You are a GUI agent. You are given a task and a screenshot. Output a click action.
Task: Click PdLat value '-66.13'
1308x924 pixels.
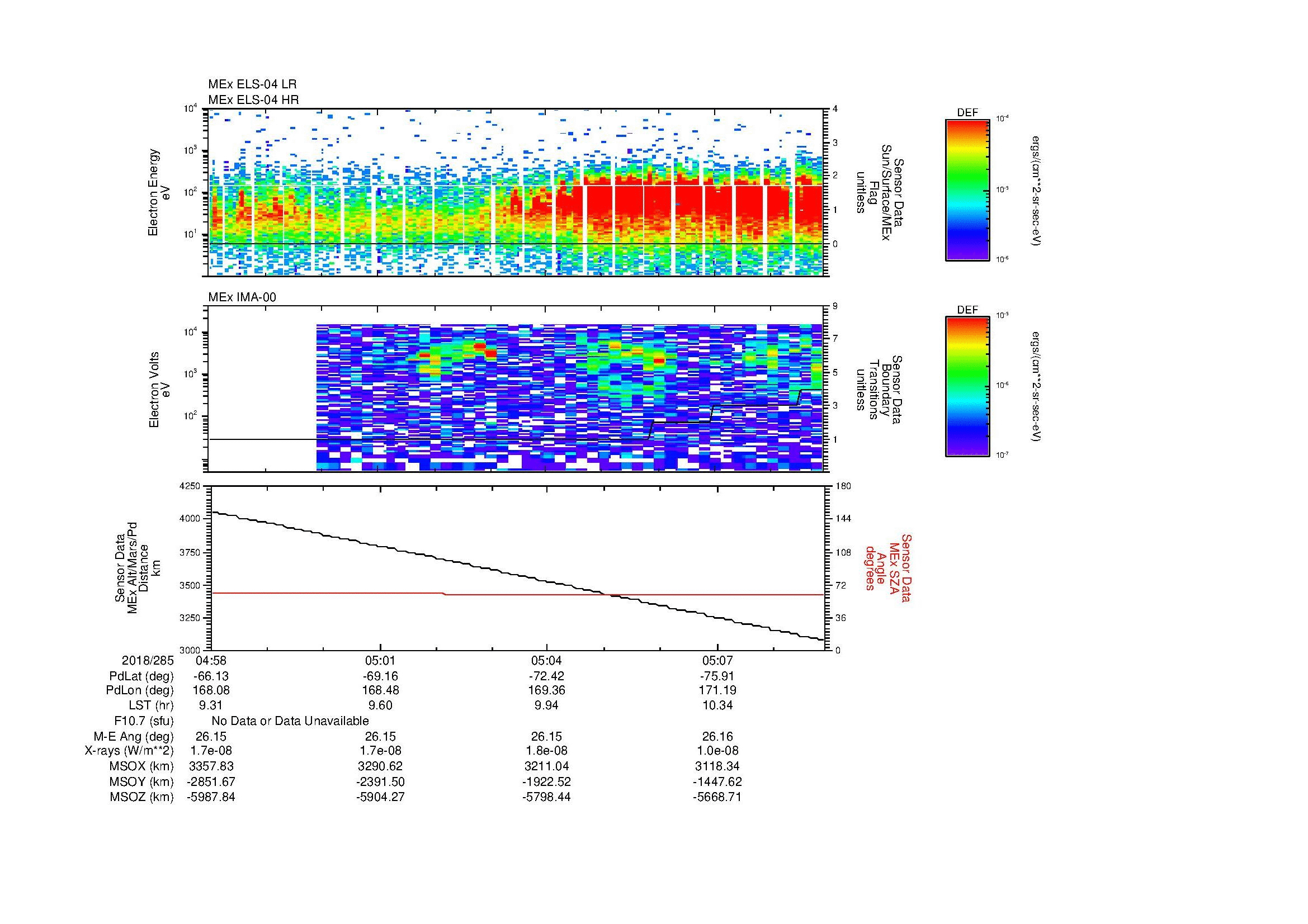[x=211, y=676]
